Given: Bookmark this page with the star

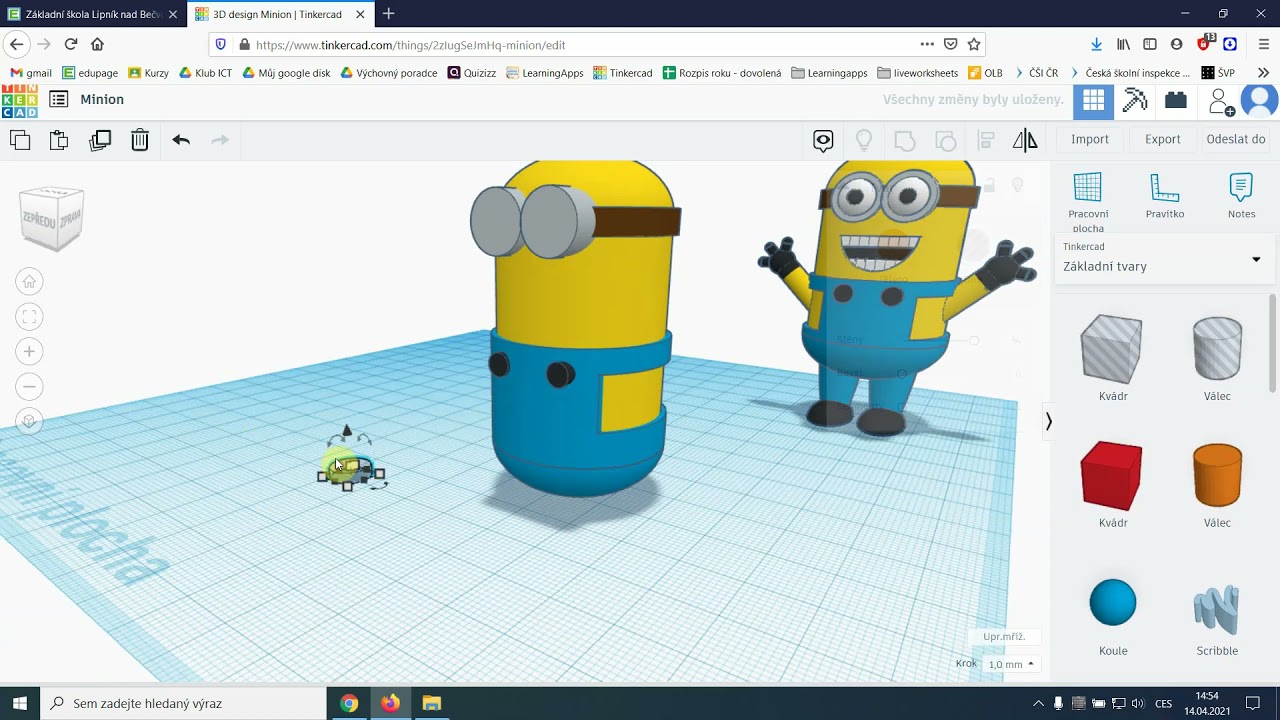Looking at the screenshot, I should click(x=973, y=44).
